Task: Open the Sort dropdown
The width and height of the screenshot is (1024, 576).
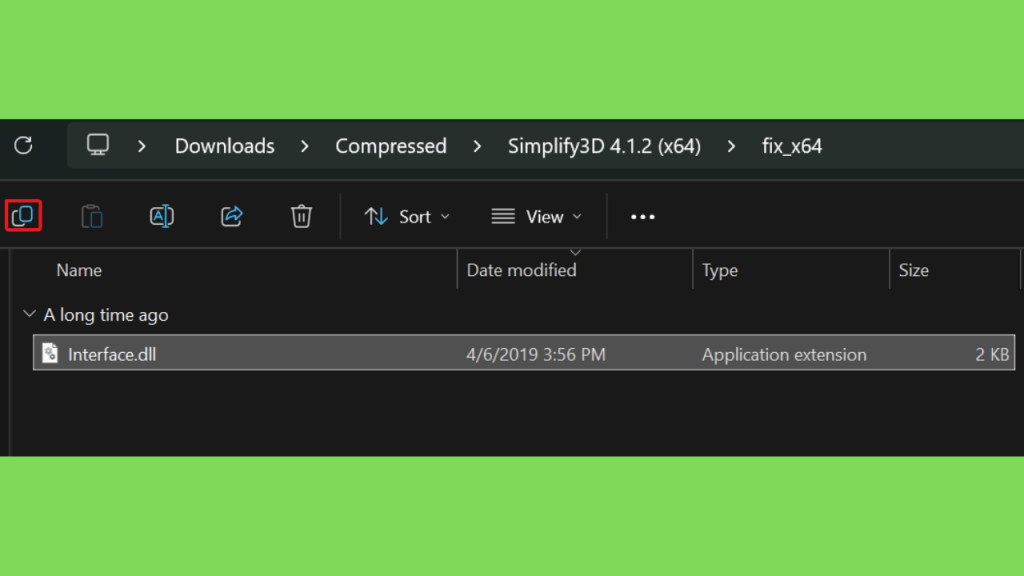Action: point(407,217)
